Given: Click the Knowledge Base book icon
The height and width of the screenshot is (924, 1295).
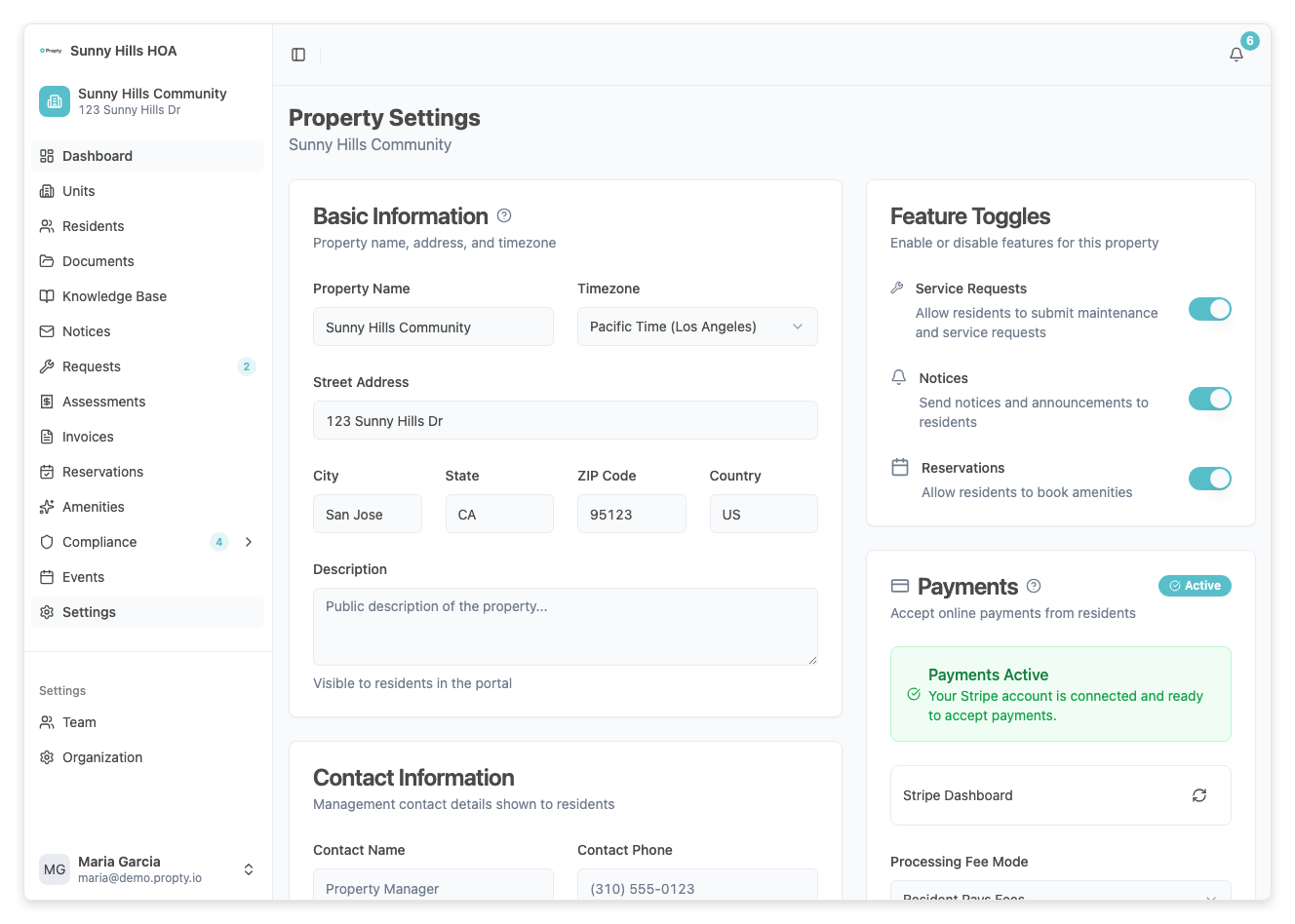Looking at the screenshot, I should coord(49,296).
